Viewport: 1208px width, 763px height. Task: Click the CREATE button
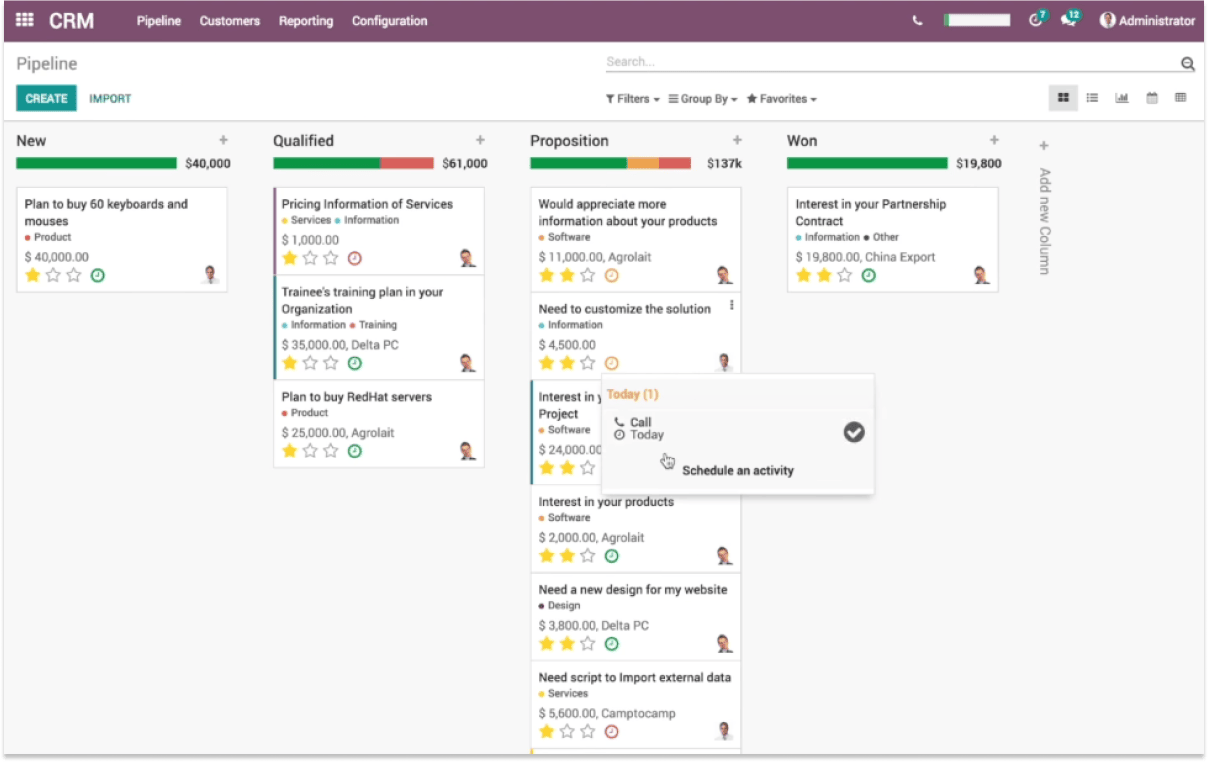[46, 98]
